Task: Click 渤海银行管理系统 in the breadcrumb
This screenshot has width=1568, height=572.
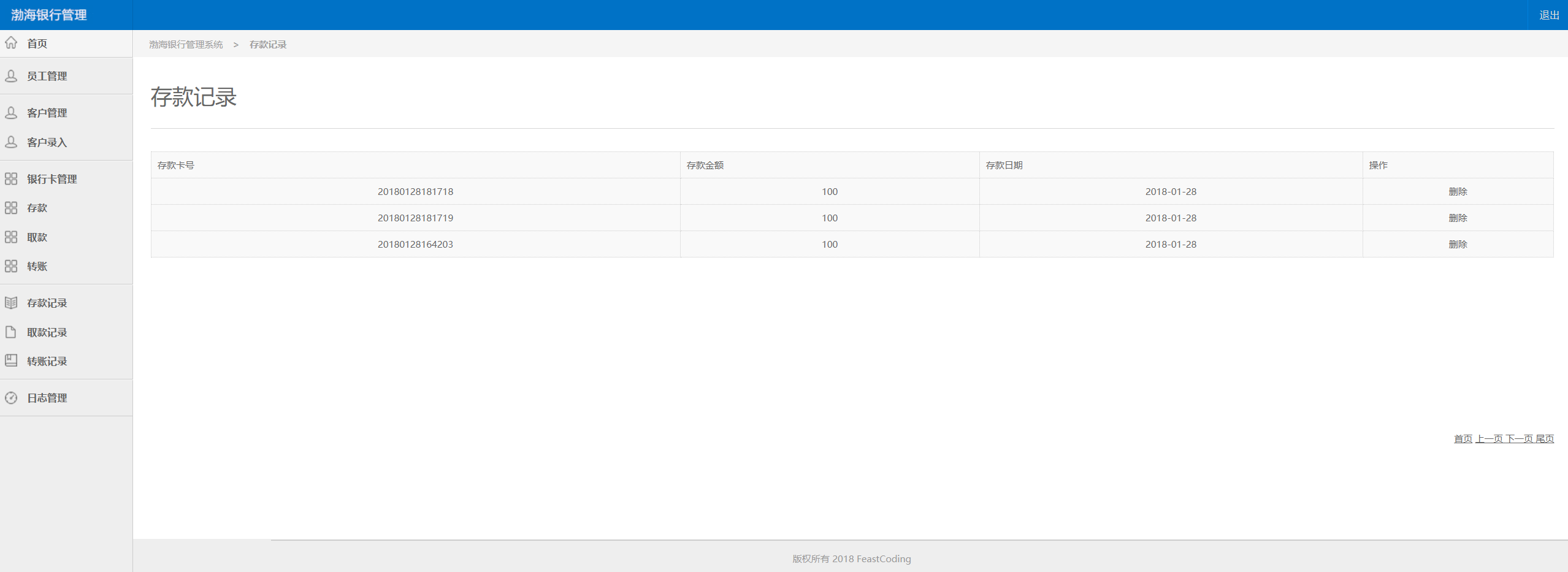Action: (x=186, y=45)
